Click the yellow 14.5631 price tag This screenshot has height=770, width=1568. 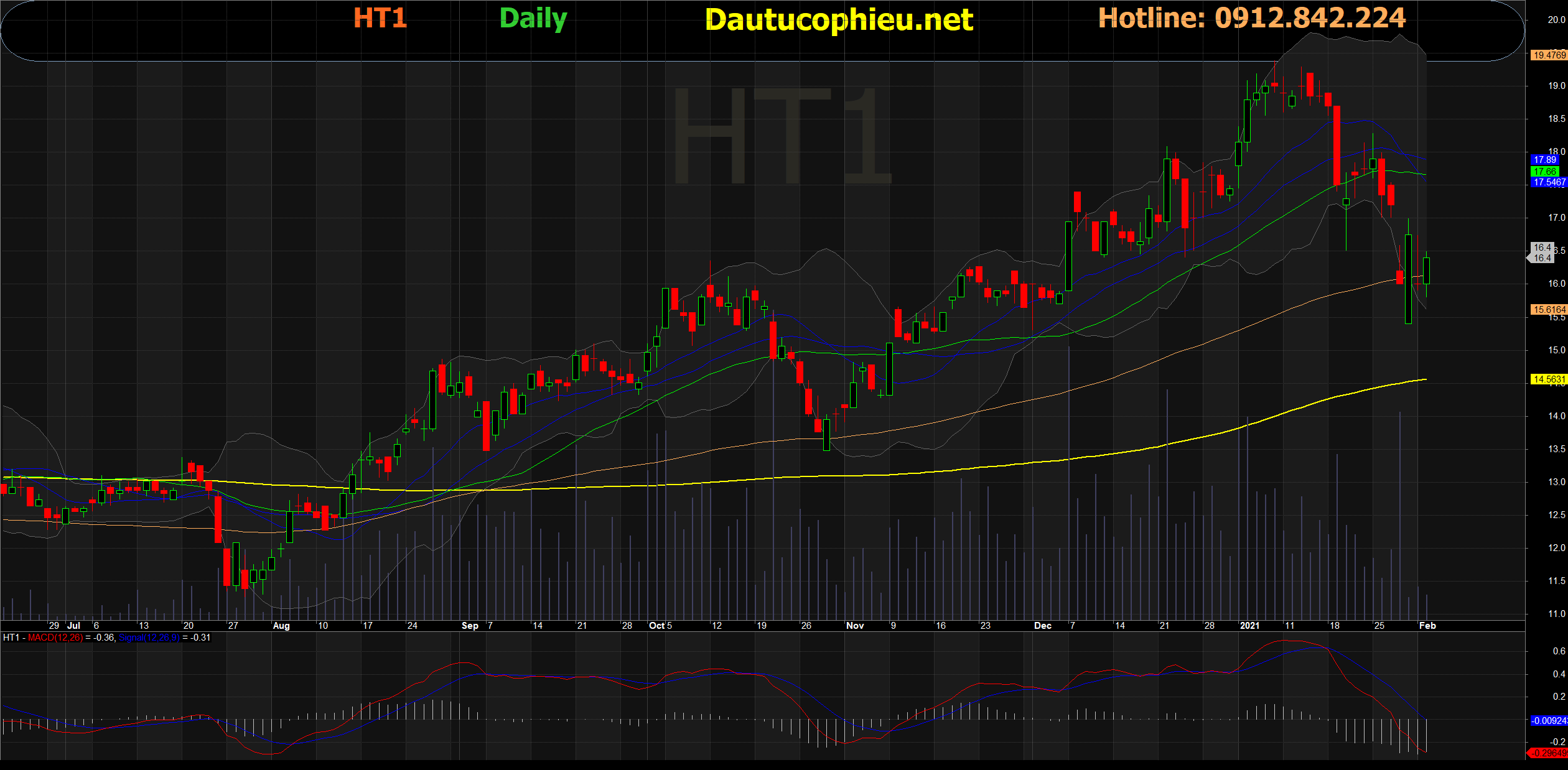click(1549, 379)
